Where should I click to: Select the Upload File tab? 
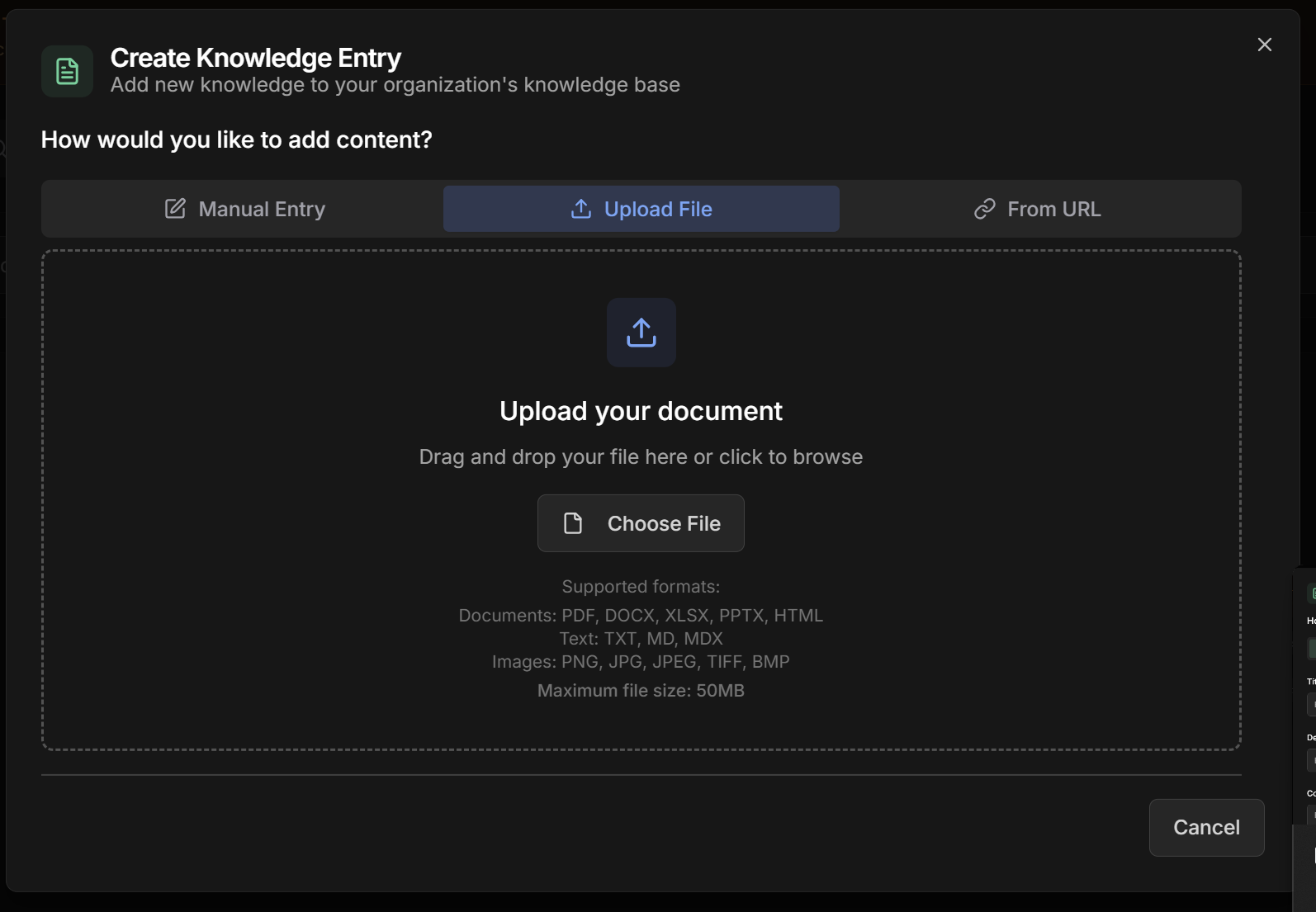[641, 209]
